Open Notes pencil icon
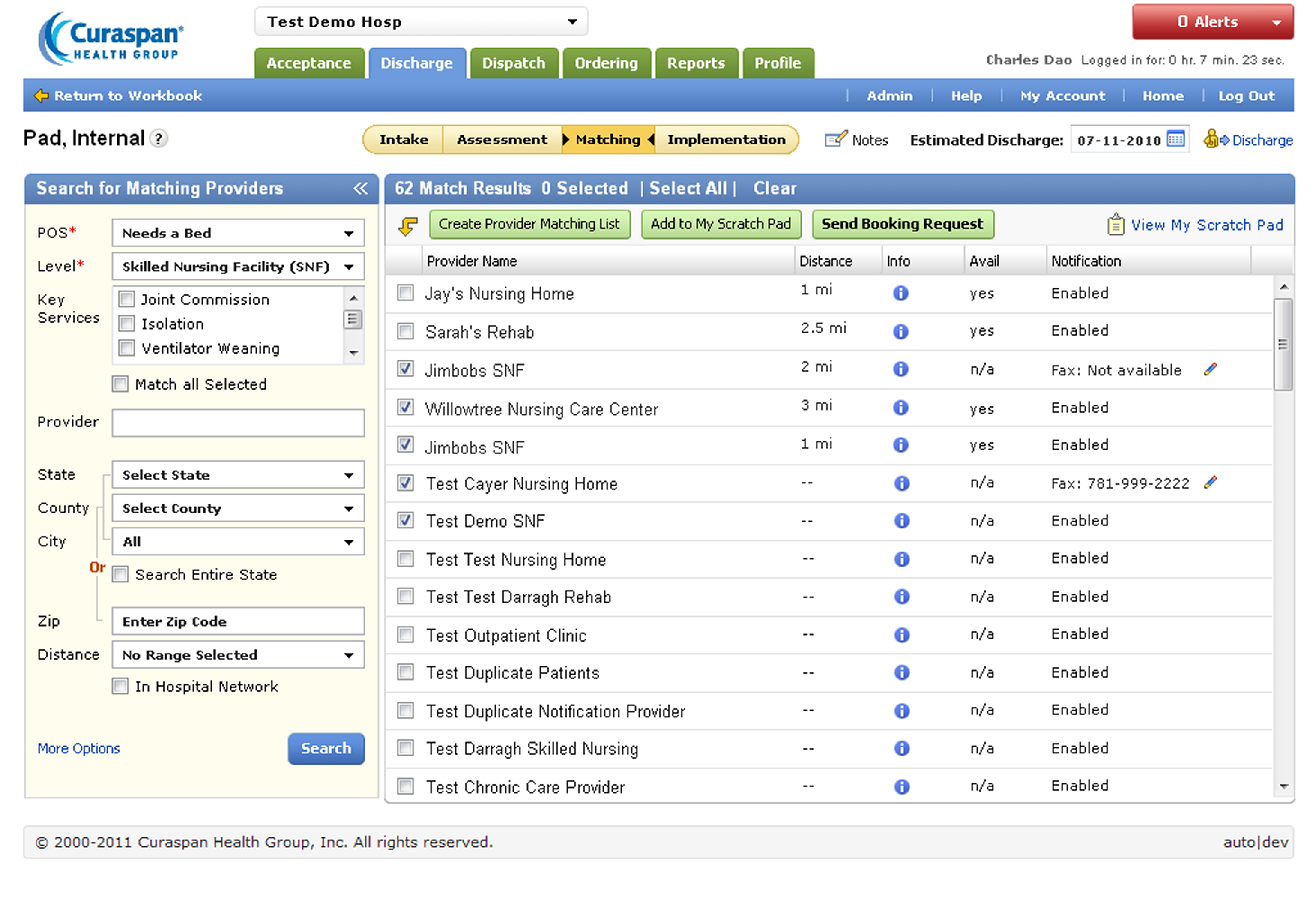Image resolution: width=1316 pixels, height=900 pixels. pyautogui.click(x=835, y=139)
